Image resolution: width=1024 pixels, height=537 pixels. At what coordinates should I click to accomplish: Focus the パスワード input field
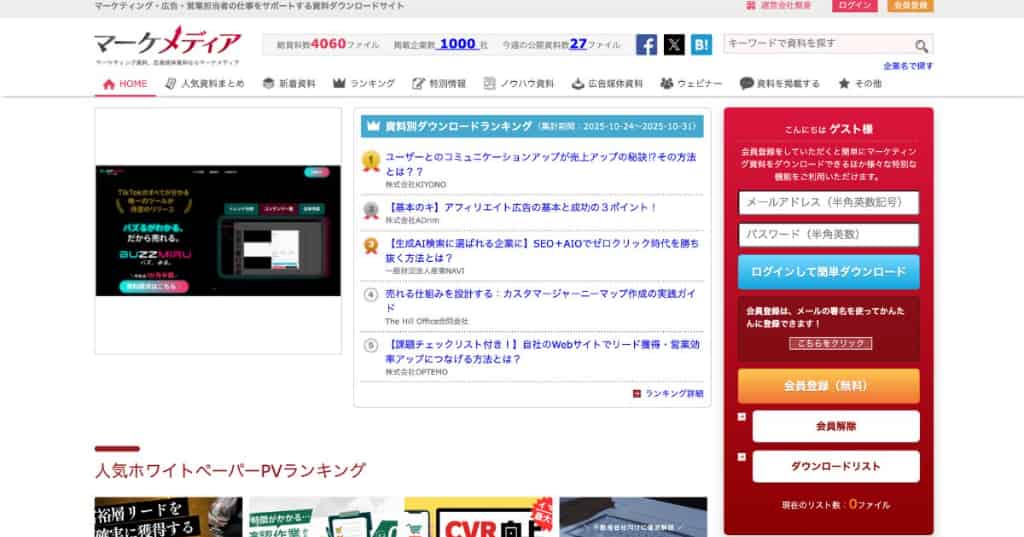pyautogui.click(x=828, y=235)
